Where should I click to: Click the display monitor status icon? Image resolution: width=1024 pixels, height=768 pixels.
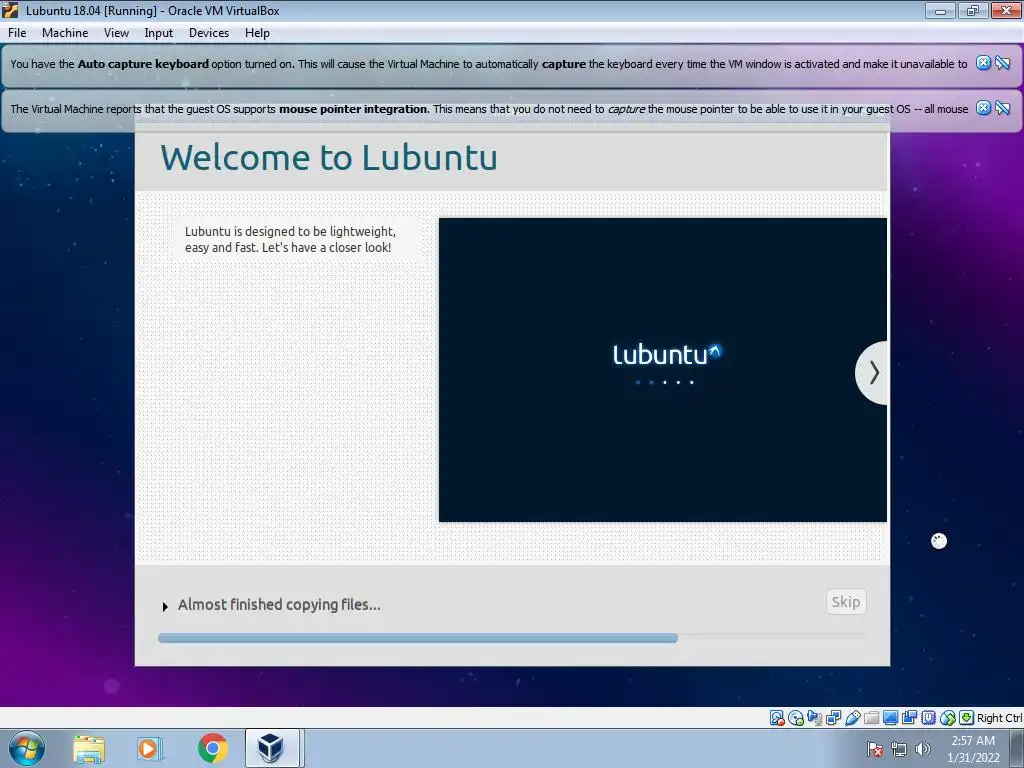pos(890,718)
